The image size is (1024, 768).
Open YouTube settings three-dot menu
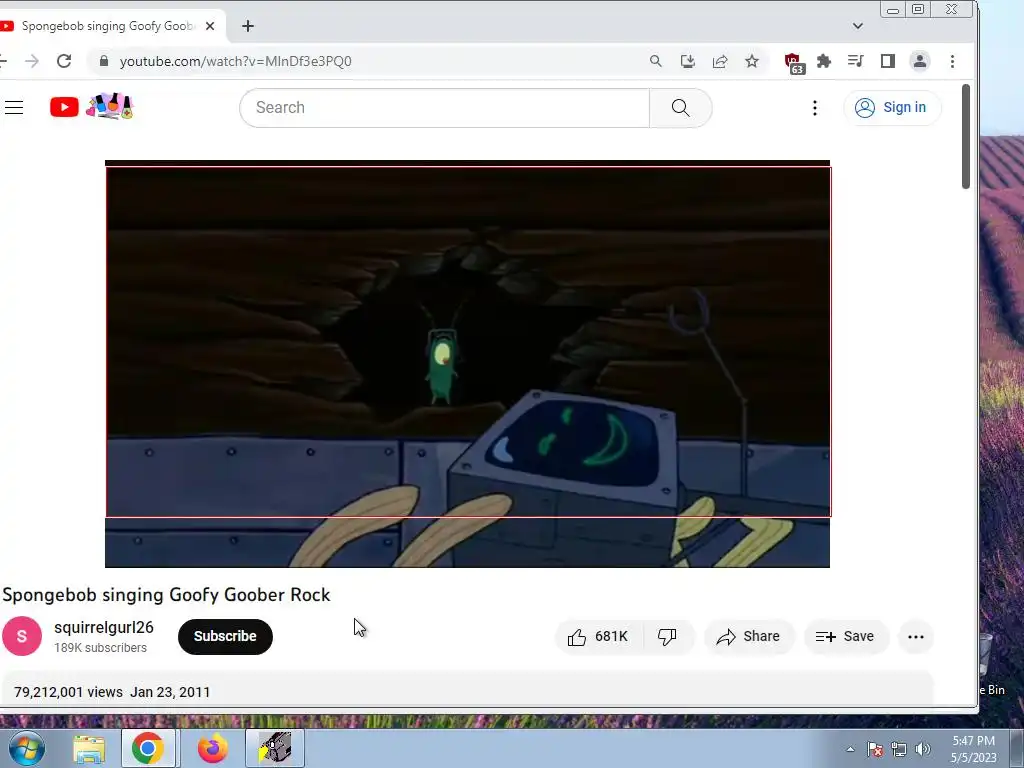tap(814, 108)
